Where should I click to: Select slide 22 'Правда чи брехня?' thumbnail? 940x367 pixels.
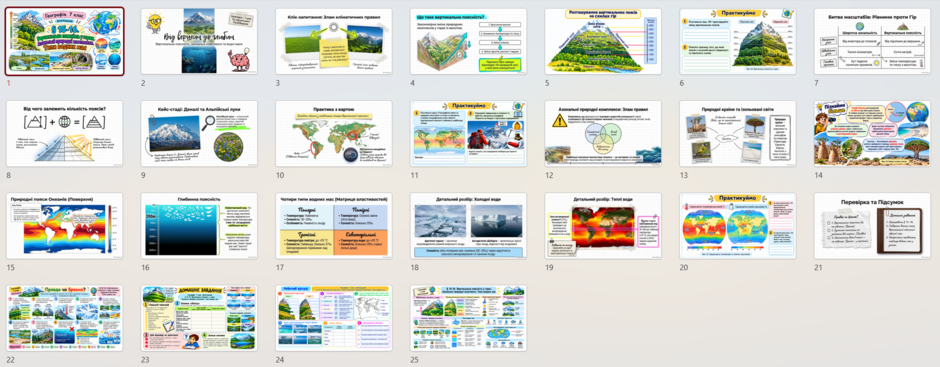point(65,318)
